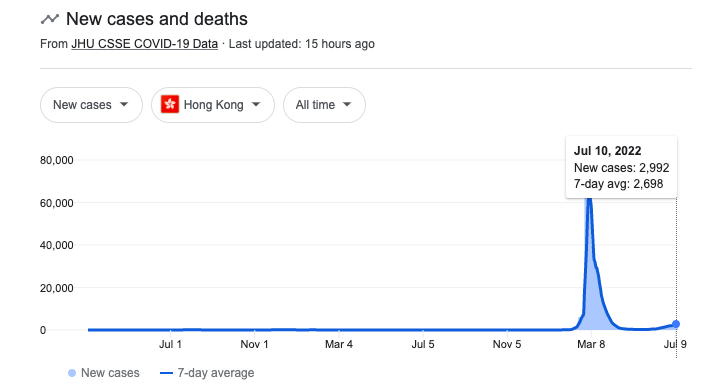Click the New cases dropdown arrow
724x392 pixels.
pos(124,104)
